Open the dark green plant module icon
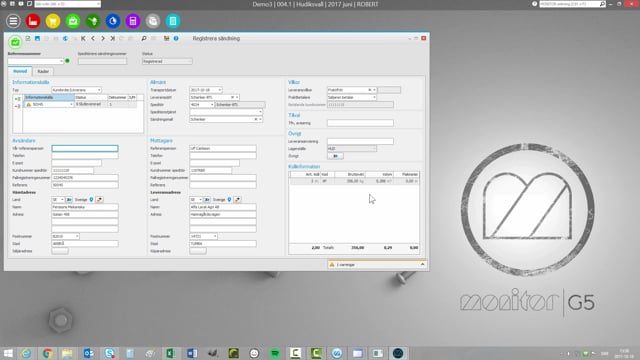This screenshot has height=360, width=640. (x=93, y=21)
